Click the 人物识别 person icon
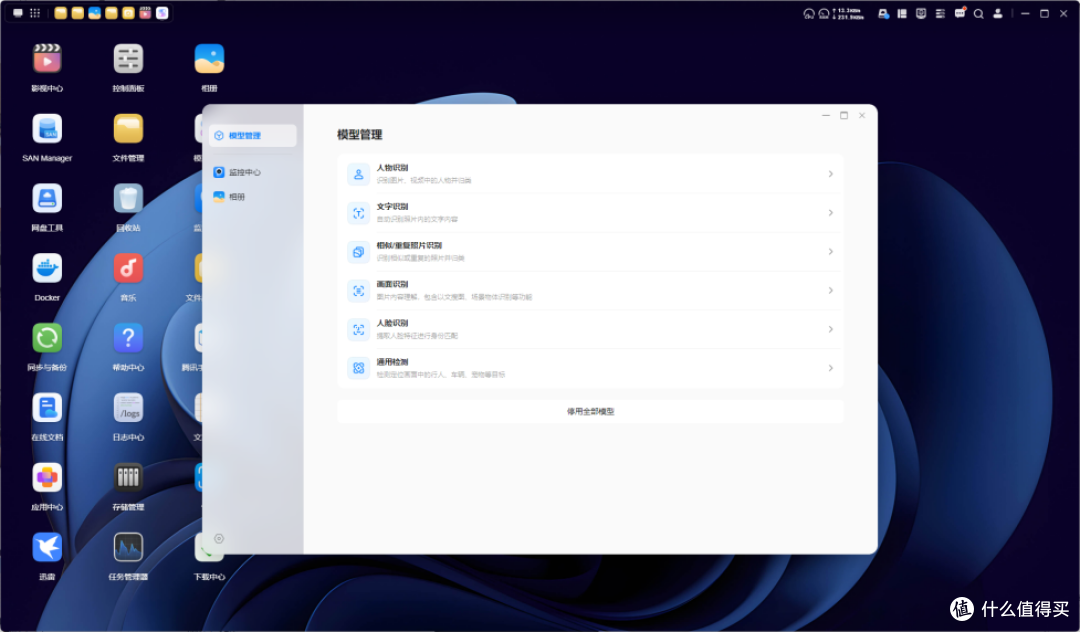The image size is (1080, 632). point(359,174)
